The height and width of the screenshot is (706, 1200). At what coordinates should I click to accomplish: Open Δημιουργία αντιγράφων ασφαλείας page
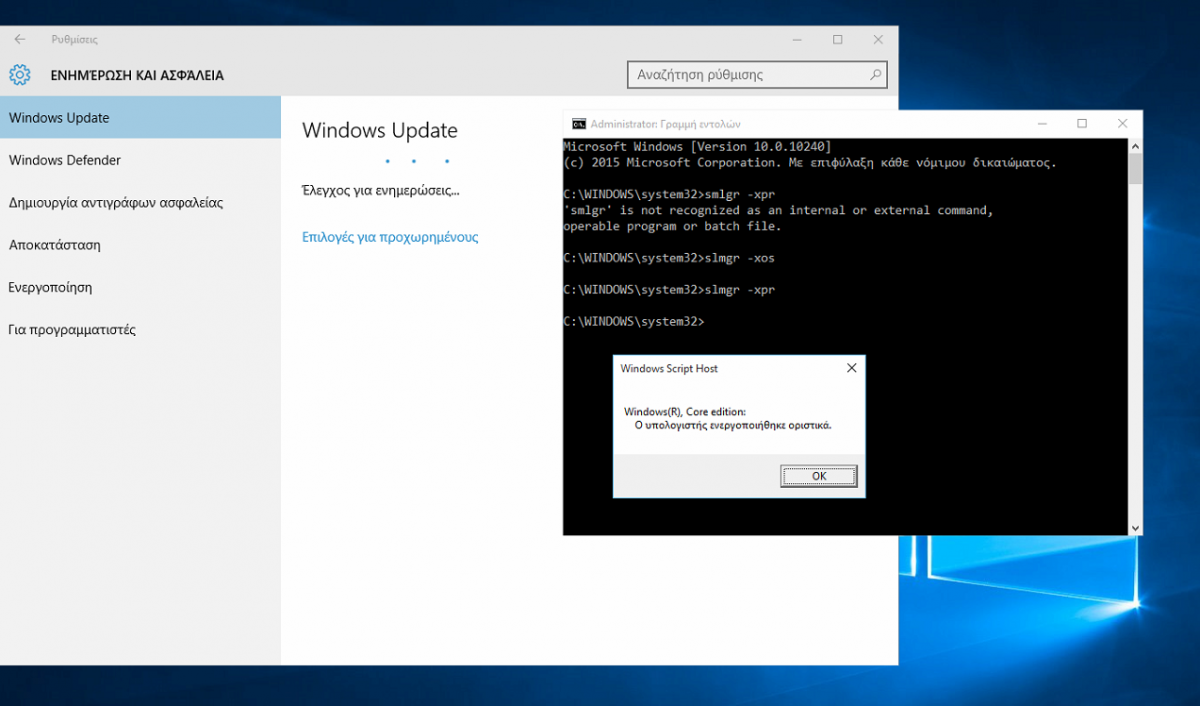[x=140, y=202]
